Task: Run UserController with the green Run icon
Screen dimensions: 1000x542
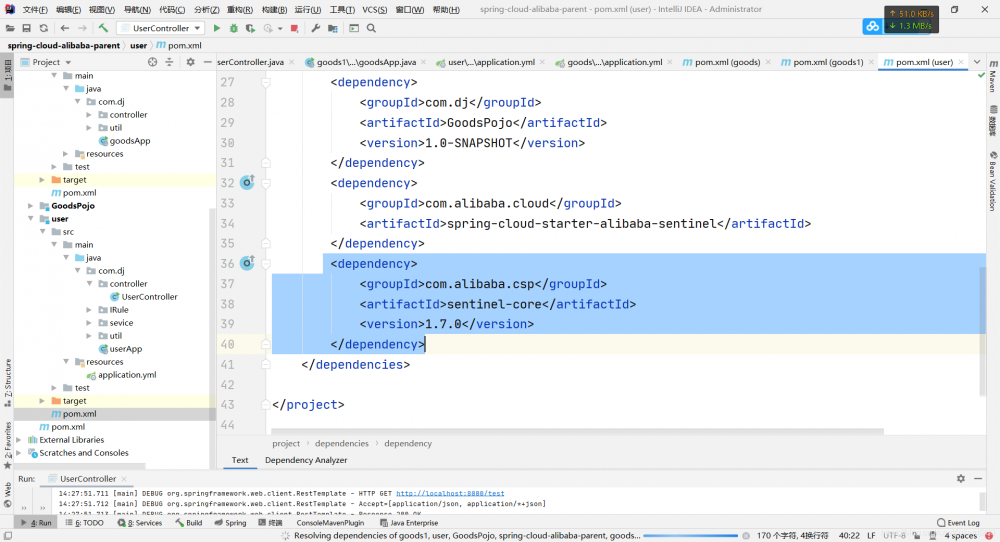Action: pos(217,28)
